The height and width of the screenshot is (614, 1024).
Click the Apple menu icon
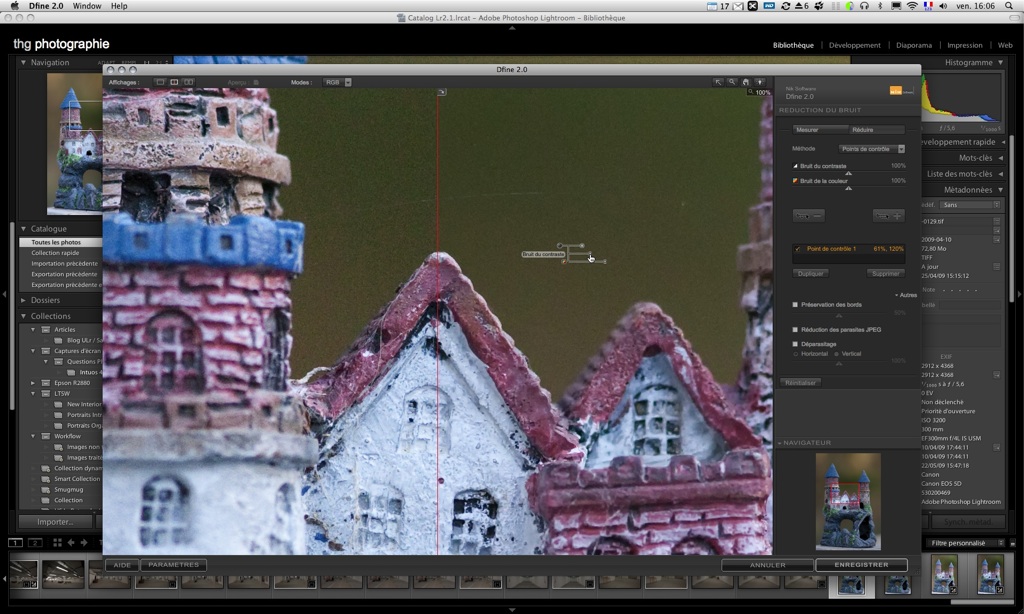14,6
